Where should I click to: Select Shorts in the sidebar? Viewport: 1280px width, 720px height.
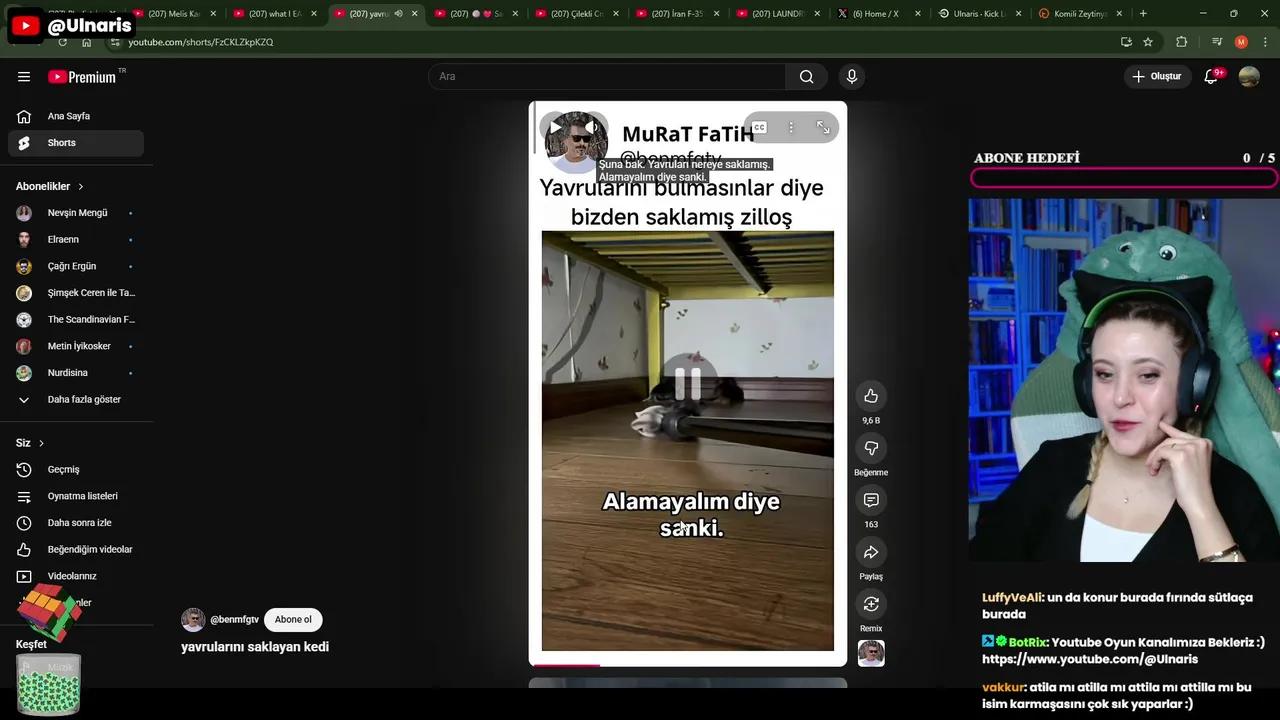76,143
